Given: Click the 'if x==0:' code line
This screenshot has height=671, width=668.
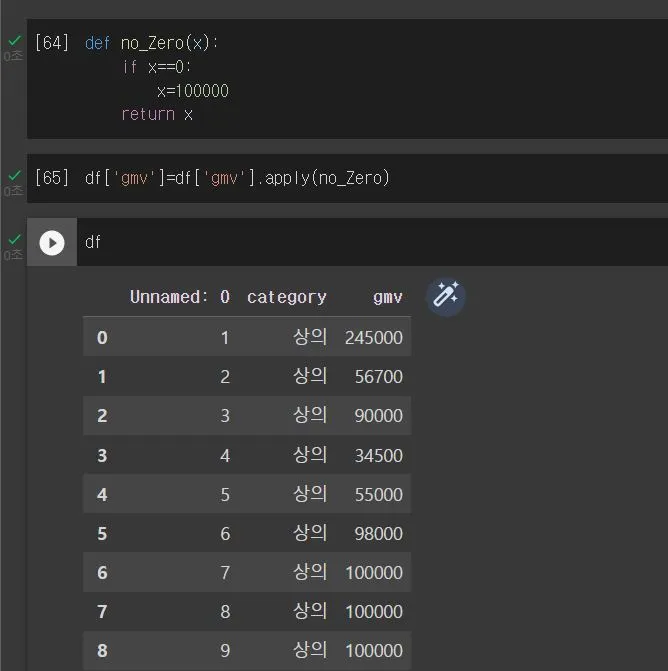Looking at the screenshot, I should 156,67.
